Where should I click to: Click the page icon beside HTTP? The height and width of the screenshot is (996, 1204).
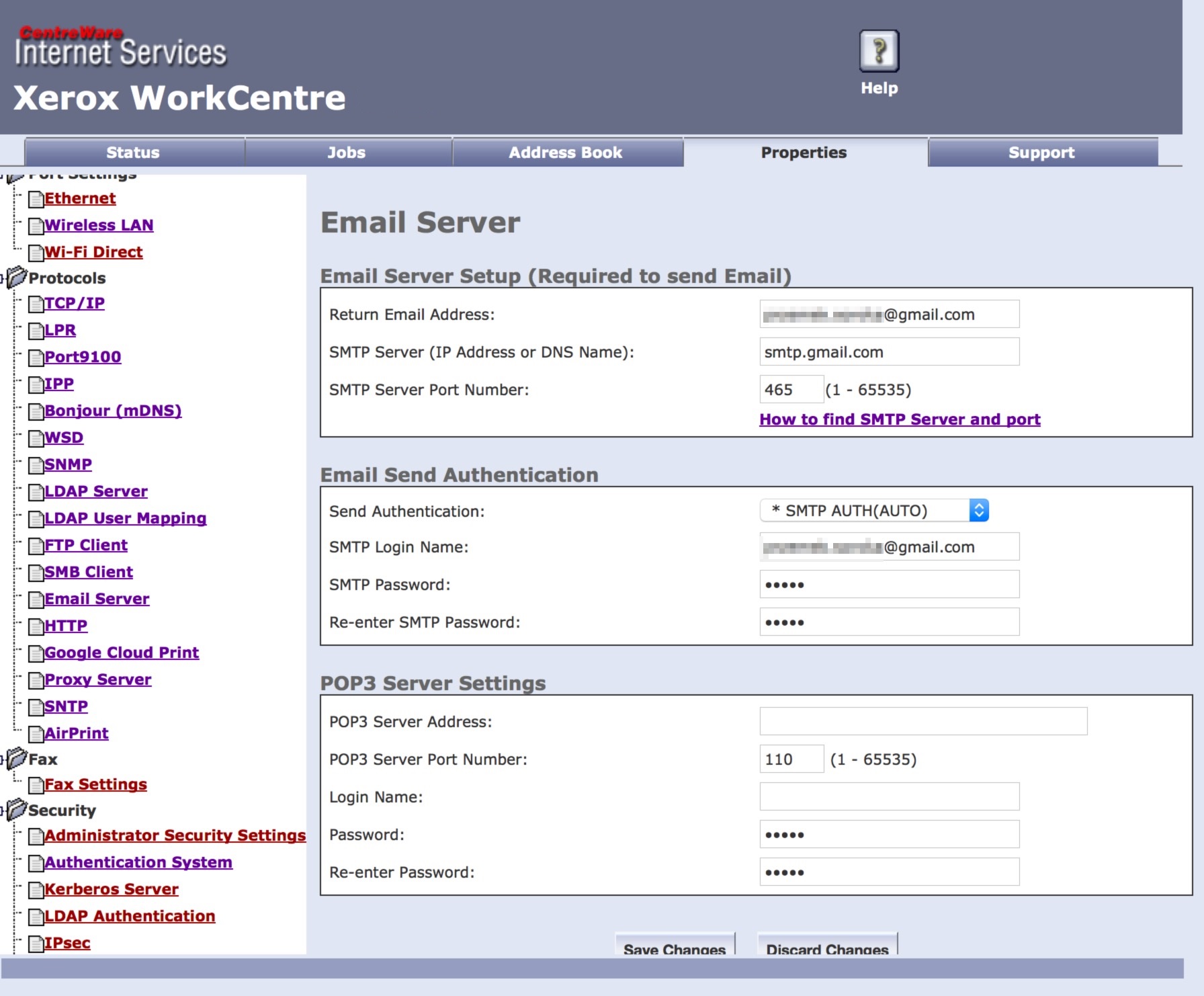pos(36,627)
